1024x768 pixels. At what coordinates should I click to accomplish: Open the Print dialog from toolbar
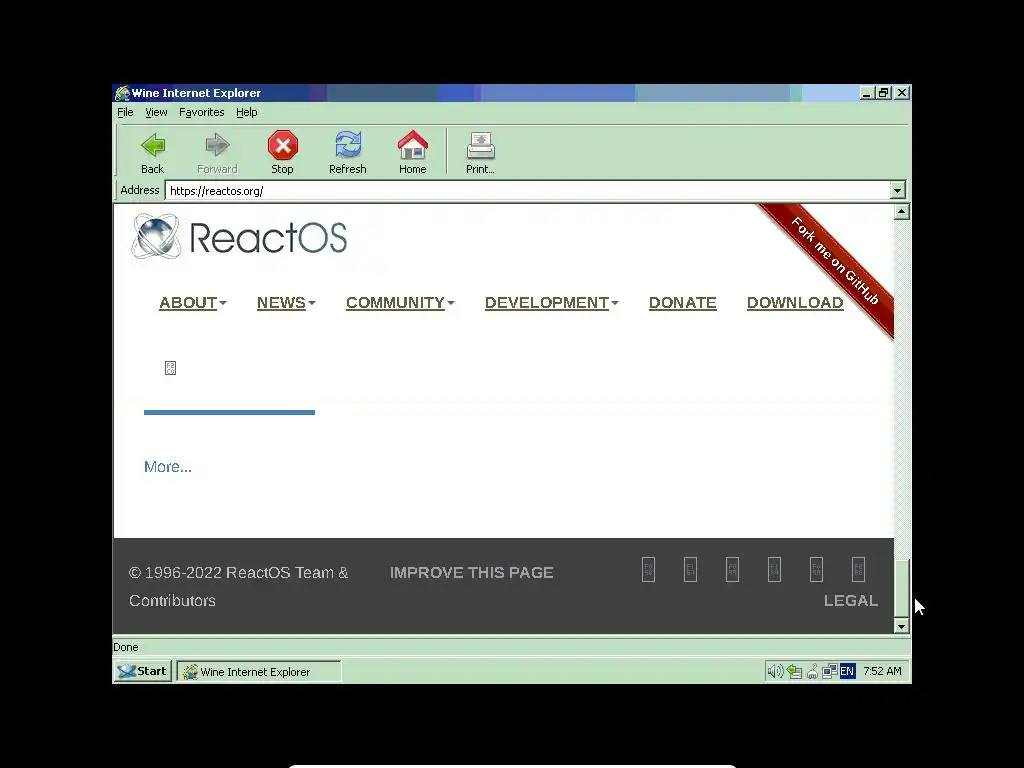click(480, 153)
